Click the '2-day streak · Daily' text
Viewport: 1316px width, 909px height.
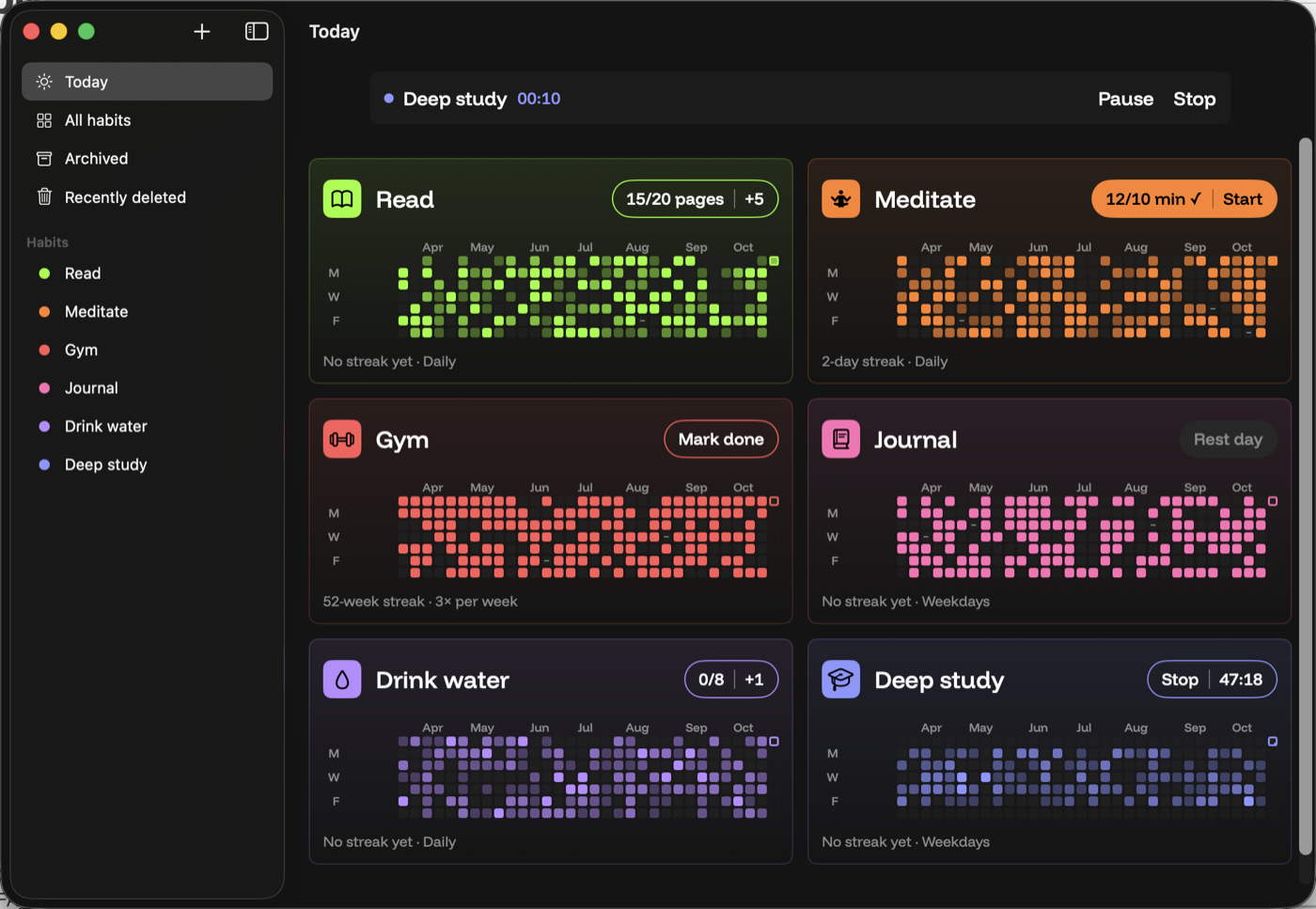tap(885, 361)
